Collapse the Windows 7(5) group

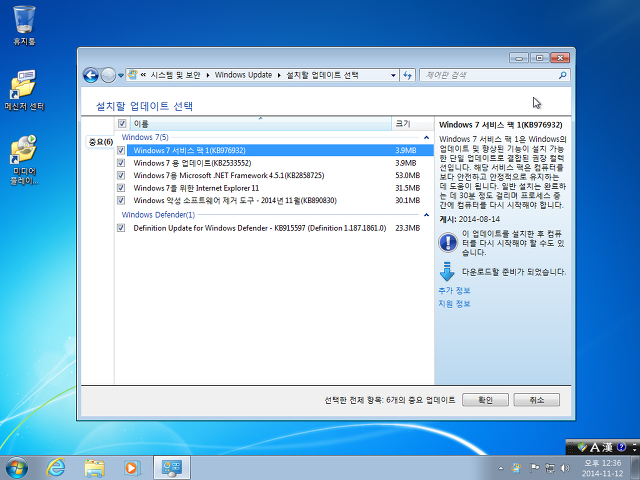point(427,138)
